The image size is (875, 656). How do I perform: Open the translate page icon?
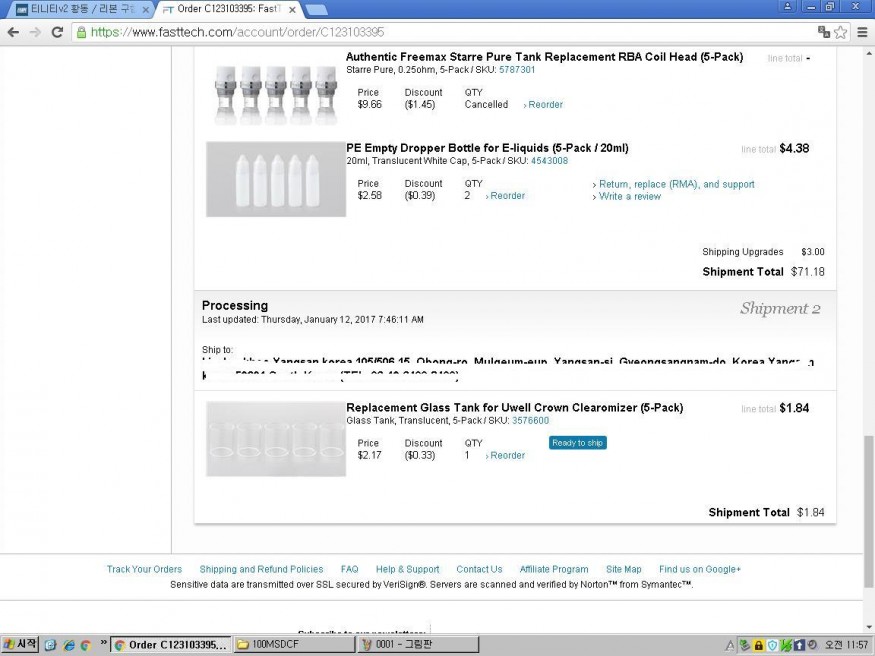coord(824,32)
